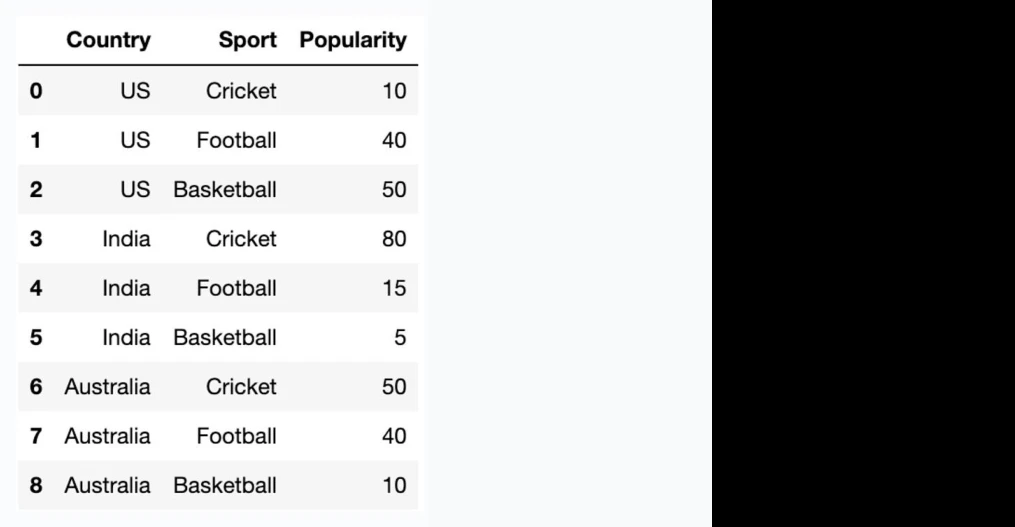Click popularity value 5
1015x527 pixels.
coord(400,337)
